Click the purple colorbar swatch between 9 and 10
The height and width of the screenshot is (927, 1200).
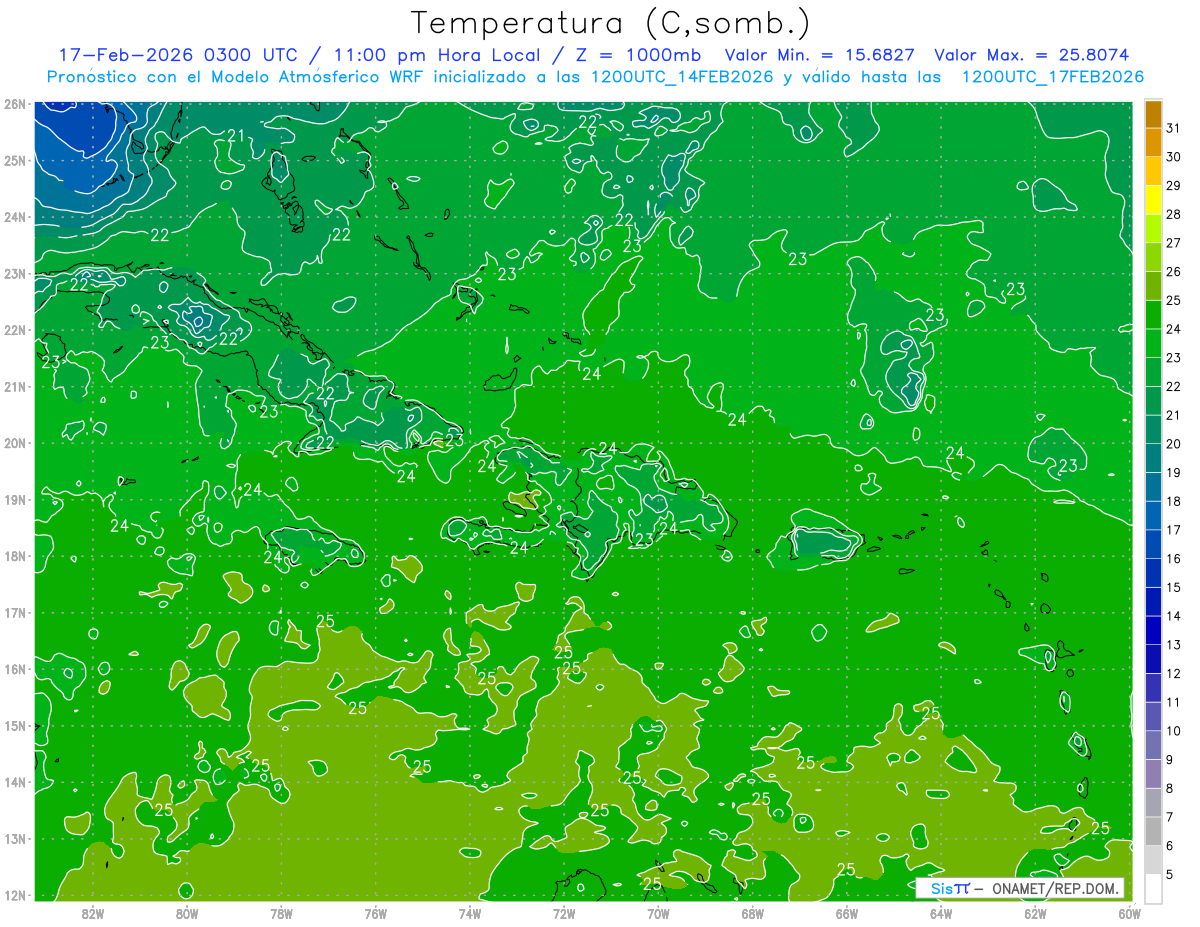click(x=1153, y=745)
